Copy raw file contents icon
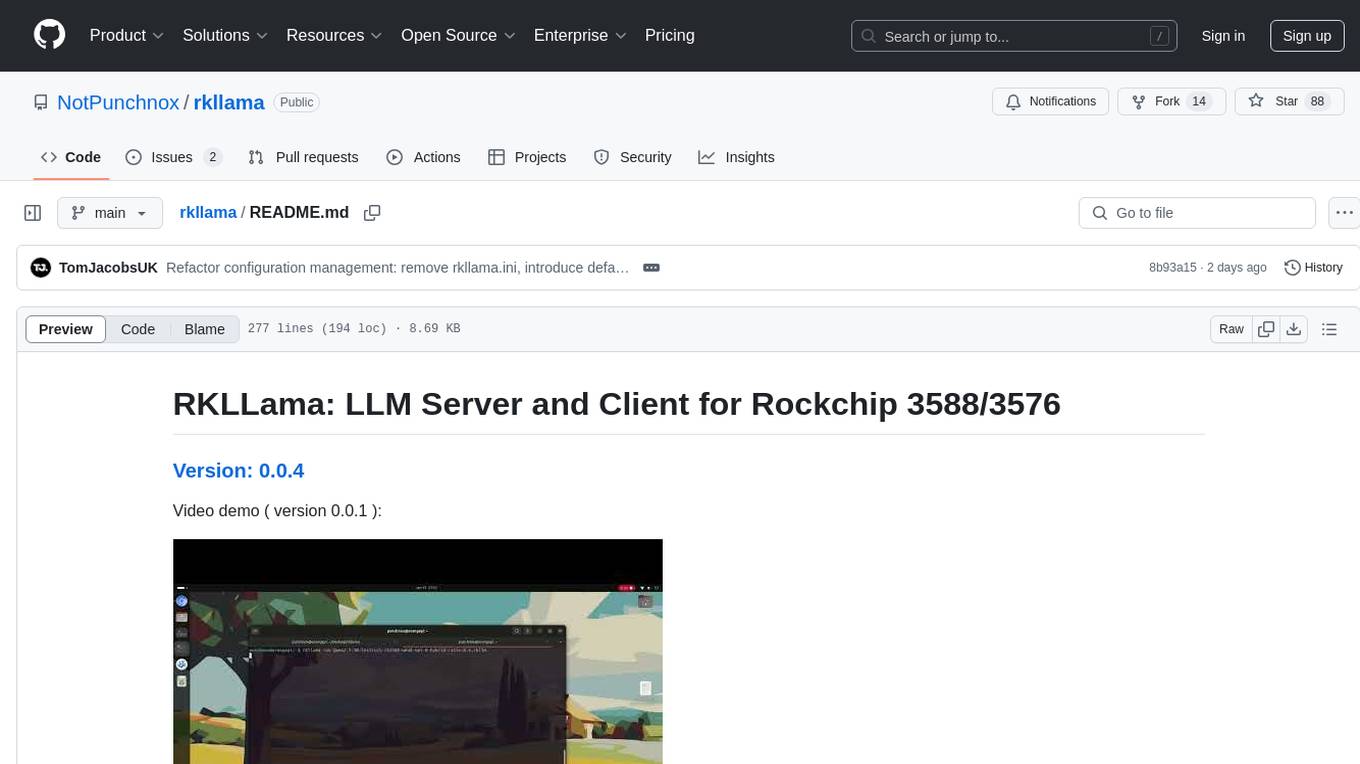 tap(1267, 329)
